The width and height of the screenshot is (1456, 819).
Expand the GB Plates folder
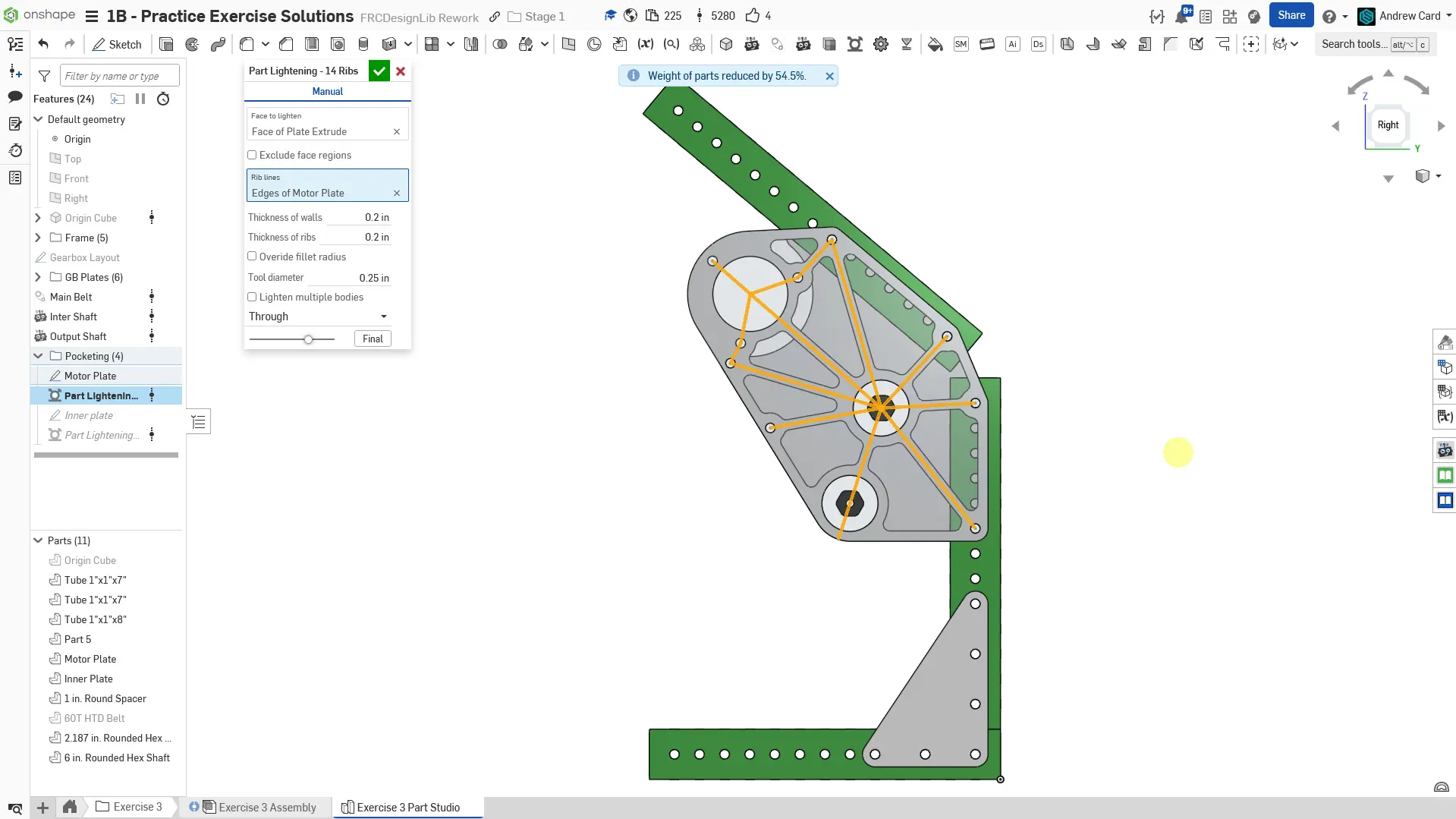(x=38, y=277)
